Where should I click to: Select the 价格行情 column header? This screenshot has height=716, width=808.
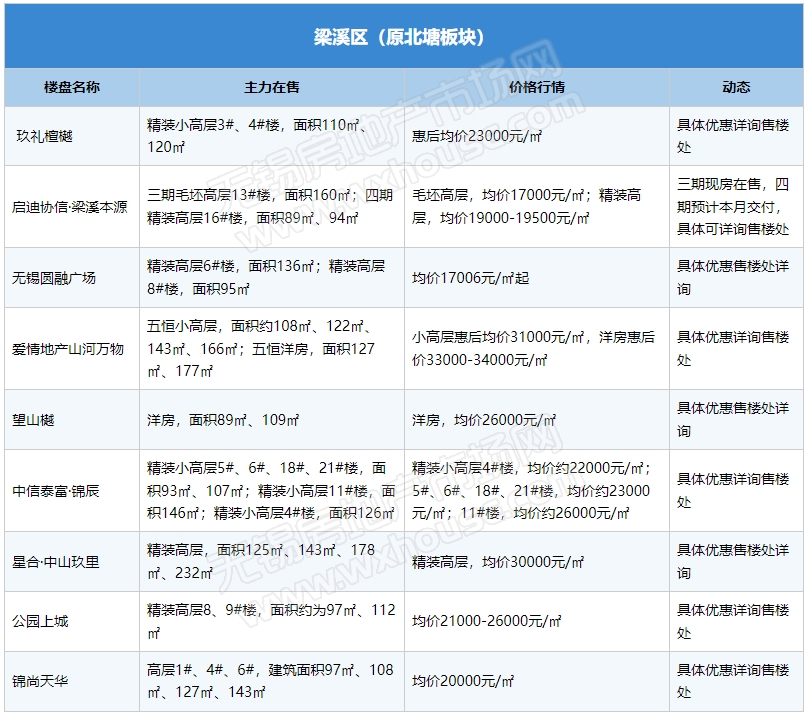pyautogui.click(x=537, y=87)
